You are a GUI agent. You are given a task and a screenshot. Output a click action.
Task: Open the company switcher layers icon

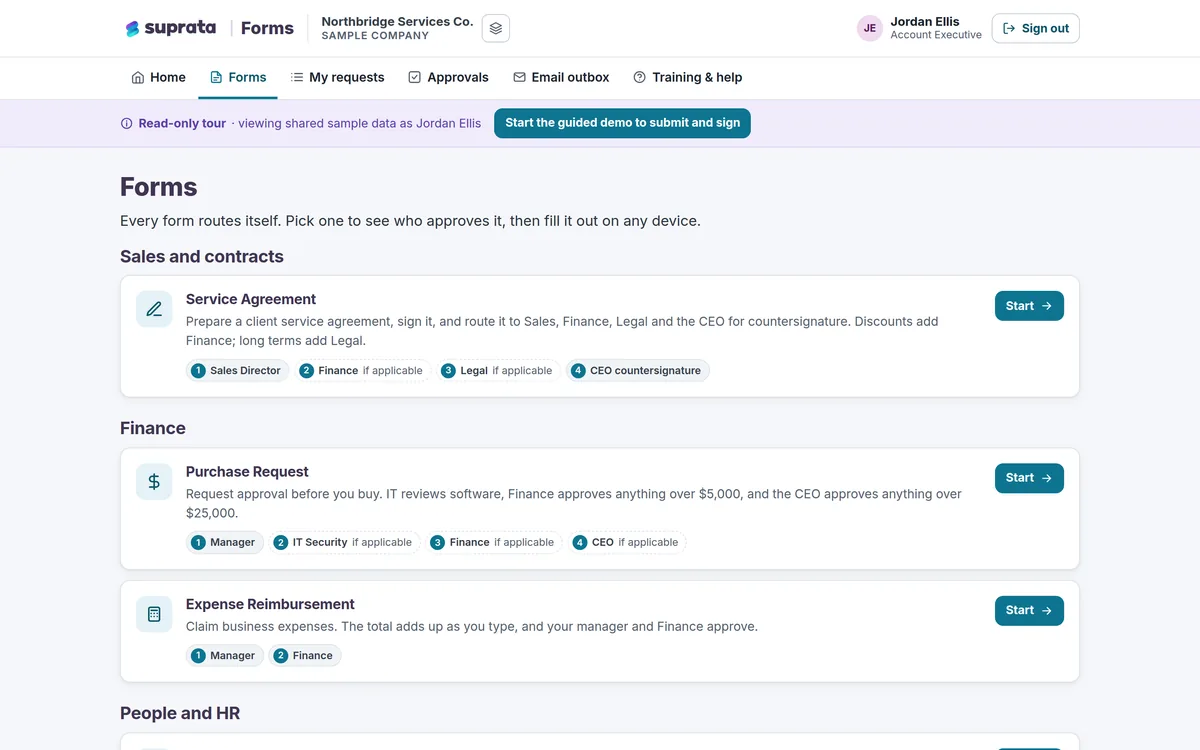click(x=496, y=28)
